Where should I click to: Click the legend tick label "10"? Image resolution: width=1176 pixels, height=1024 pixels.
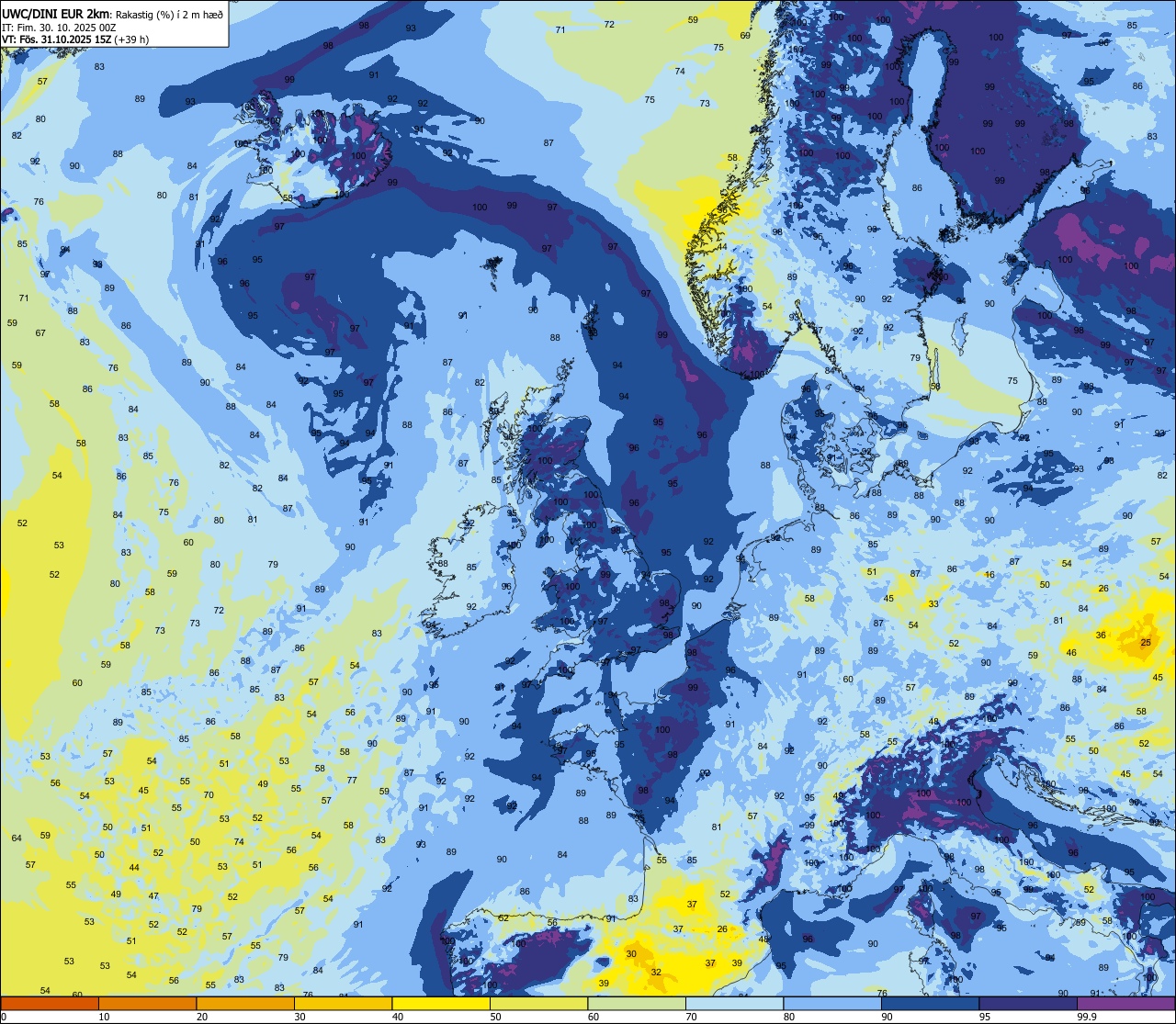click(x=104, y=1017)
